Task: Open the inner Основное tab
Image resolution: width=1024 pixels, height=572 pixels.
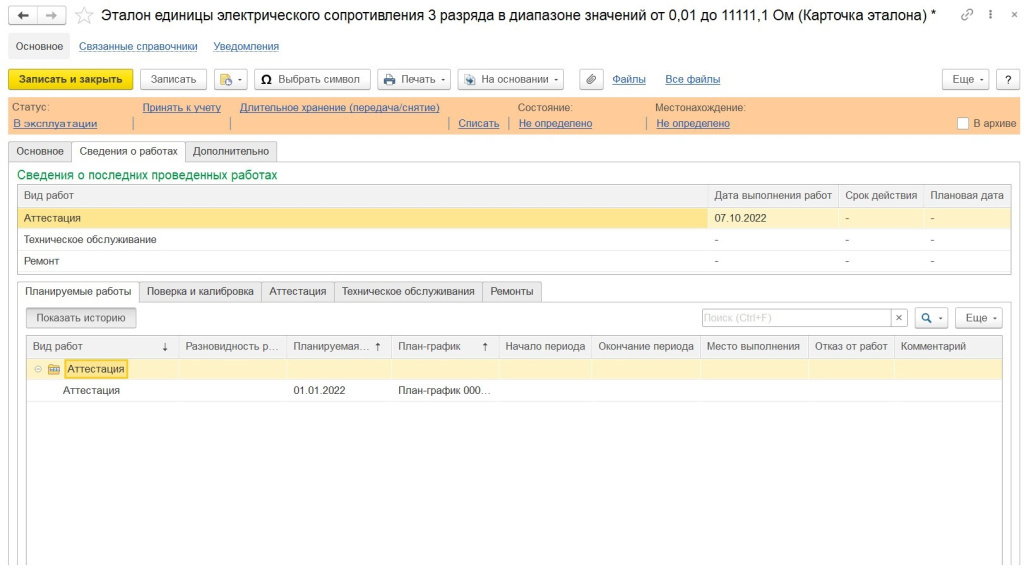Action: click(x=40, y=151)
